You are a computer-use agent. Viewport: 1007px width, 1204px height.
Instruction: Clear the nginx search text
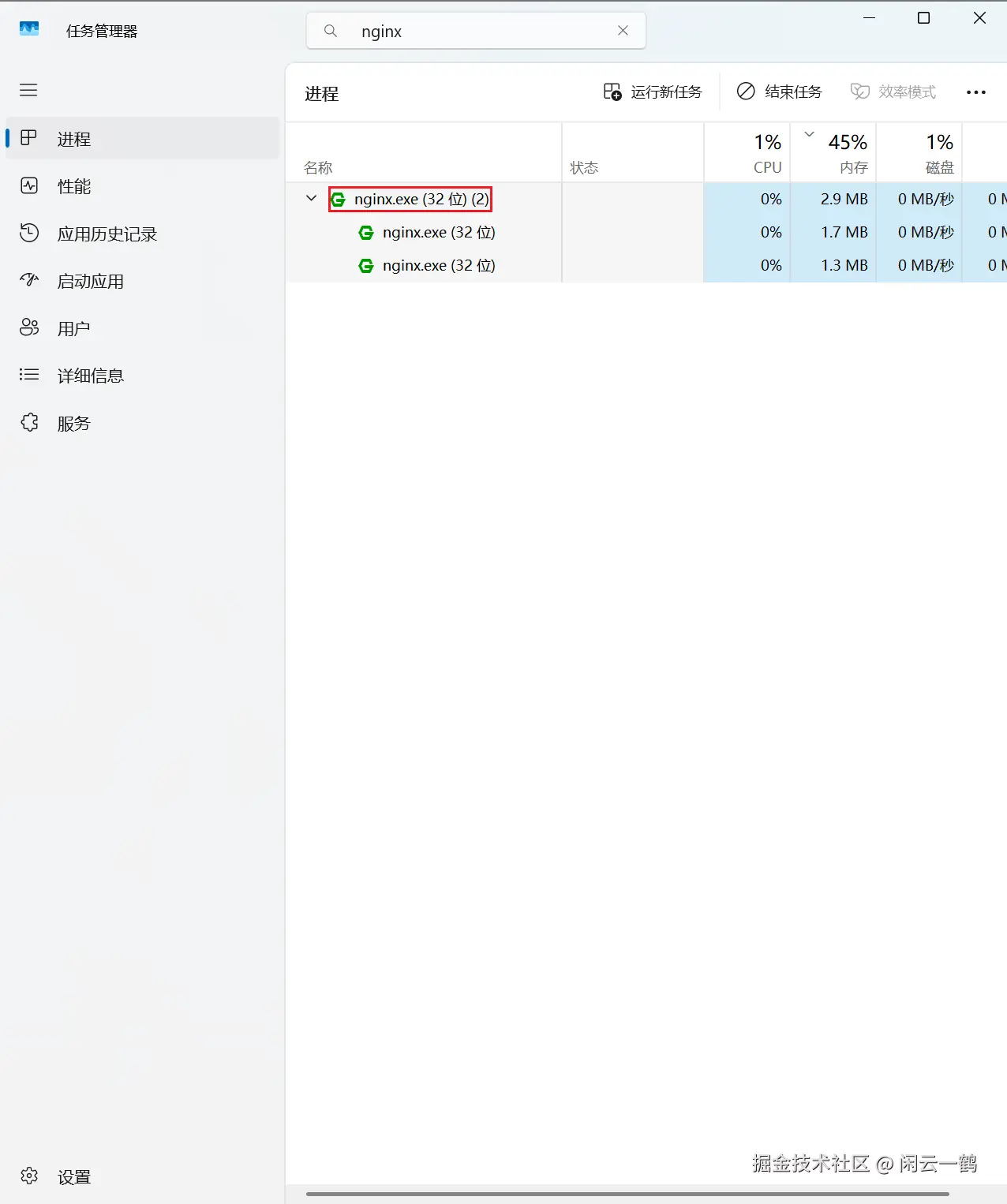coord(623,31)
